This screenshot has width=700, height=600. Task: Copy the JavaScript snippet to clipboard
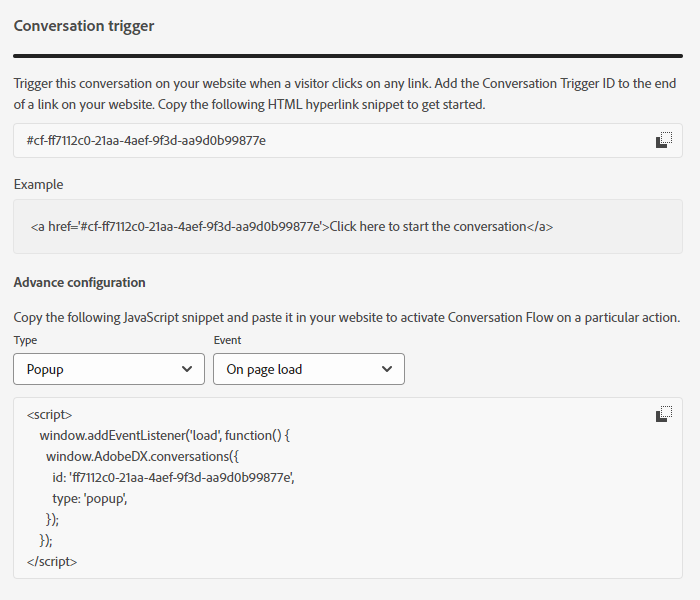(x=663, y=414)
